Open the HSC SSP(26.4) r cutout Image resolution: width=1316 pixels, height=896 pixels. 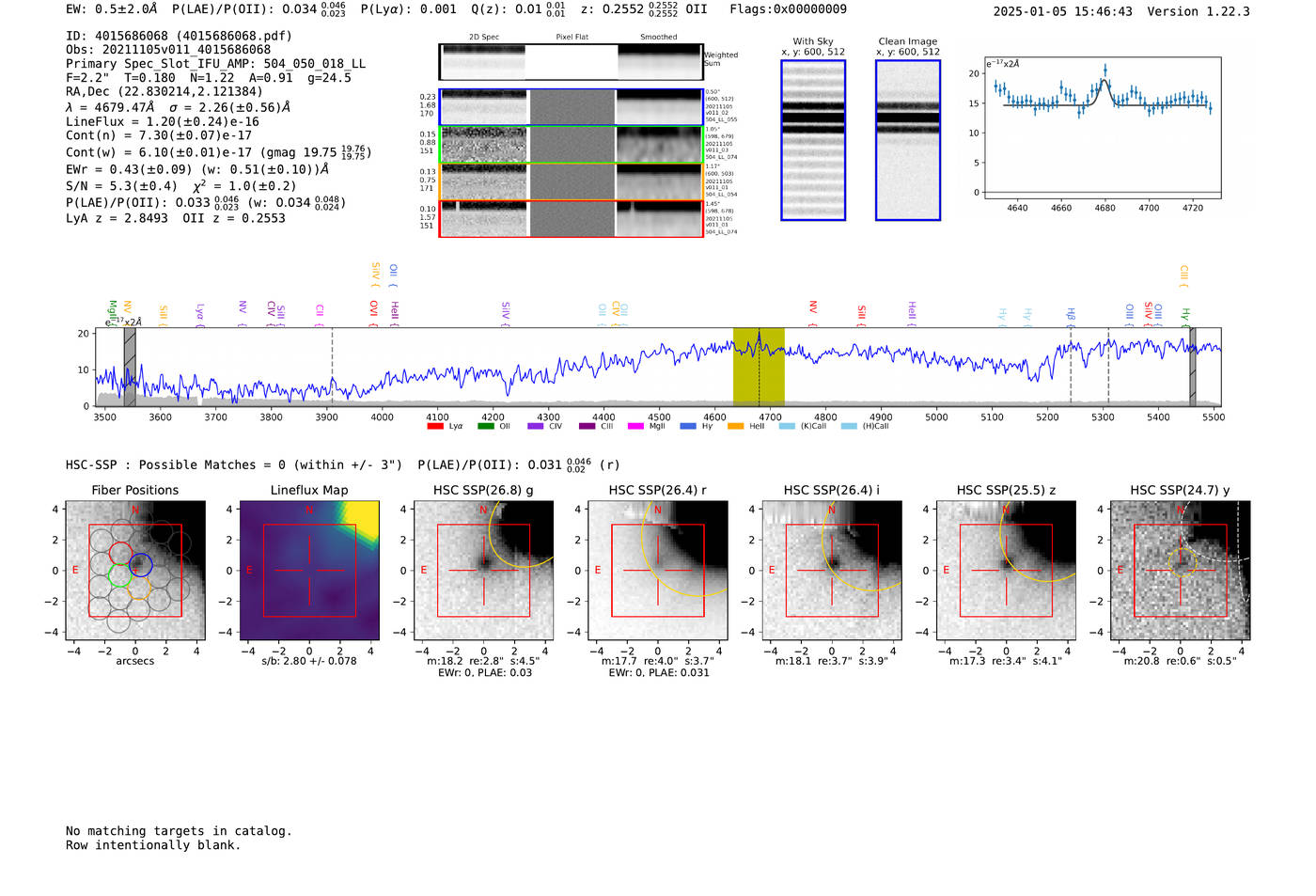658,570
